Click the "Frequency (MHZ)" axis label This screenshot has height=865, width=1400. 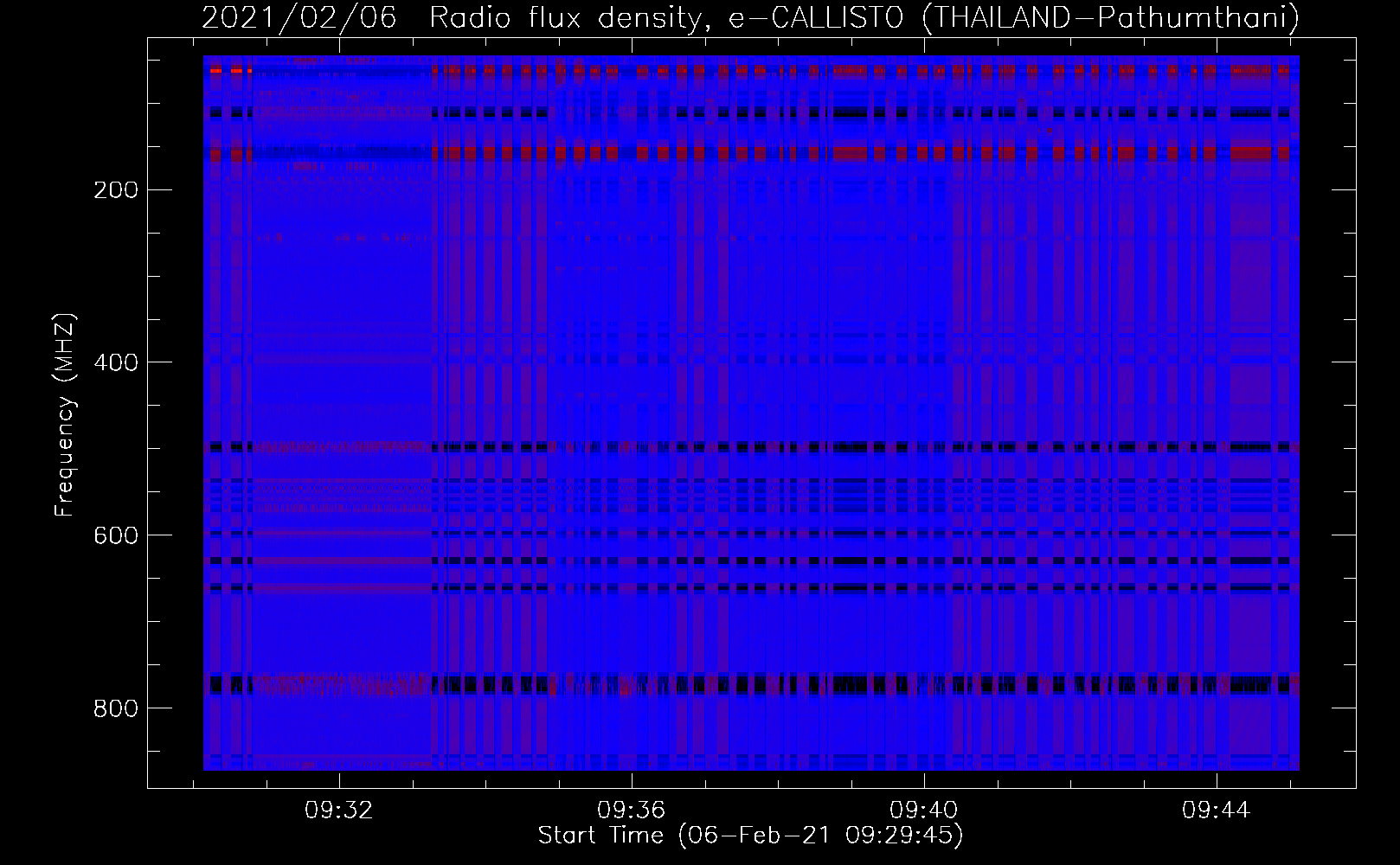pos(65,414)
